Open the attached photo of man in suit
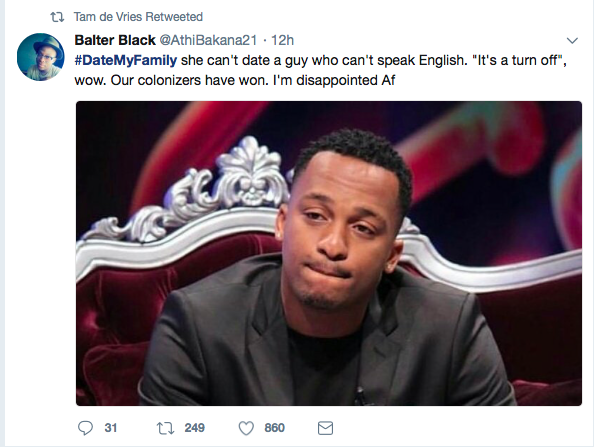 329,253
